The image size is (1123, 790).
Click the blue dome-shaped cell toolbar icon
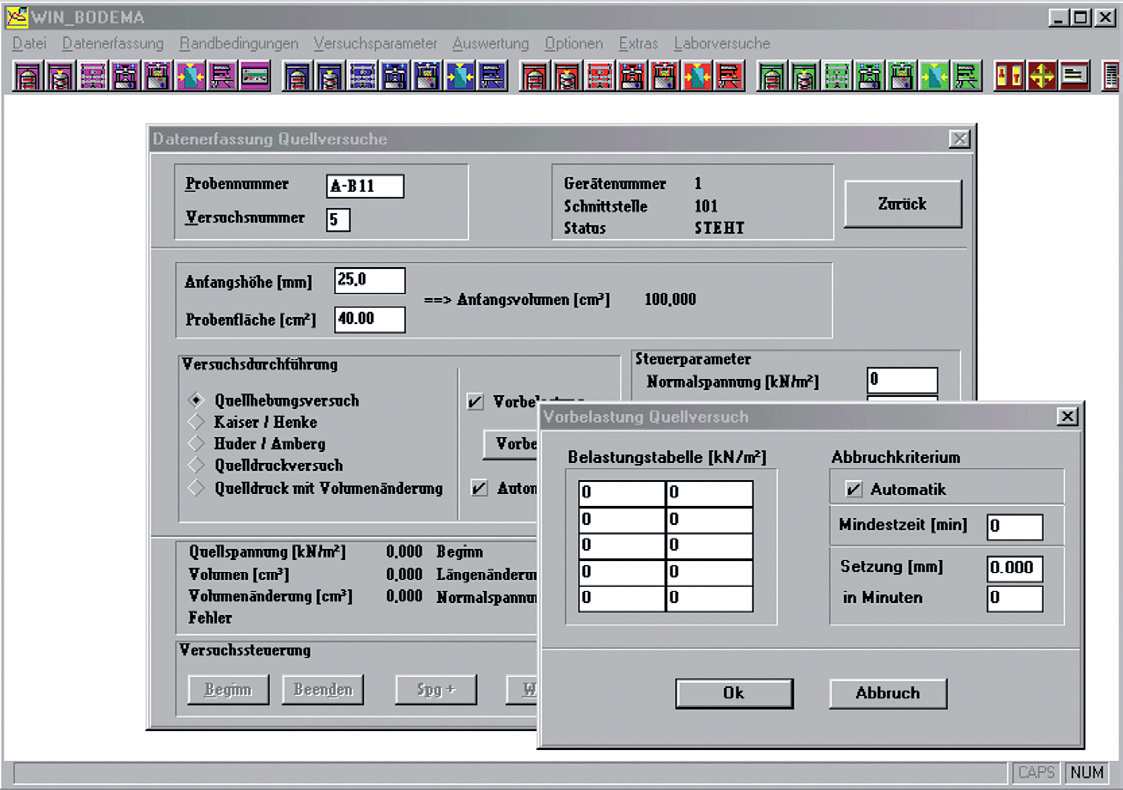297,76
